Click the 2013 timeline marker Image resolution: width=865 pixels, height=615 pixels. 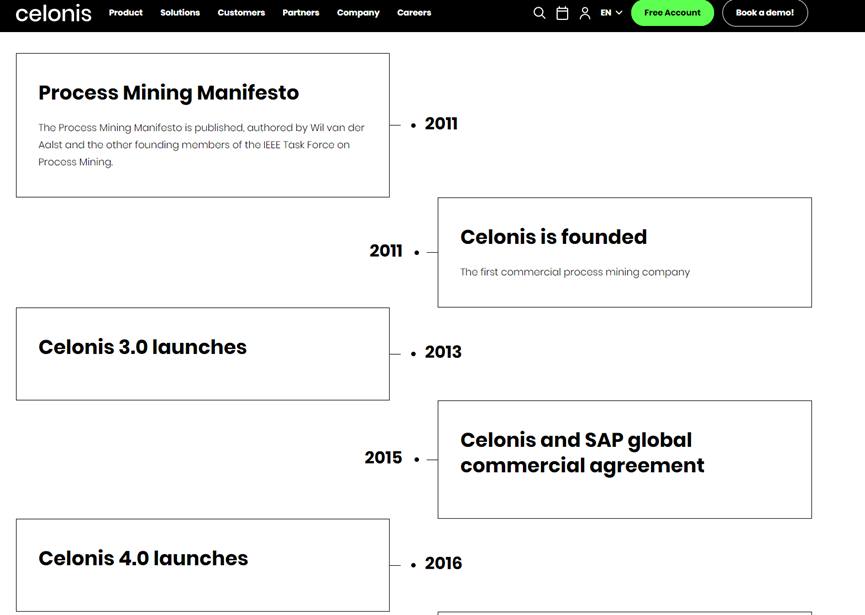413,353
